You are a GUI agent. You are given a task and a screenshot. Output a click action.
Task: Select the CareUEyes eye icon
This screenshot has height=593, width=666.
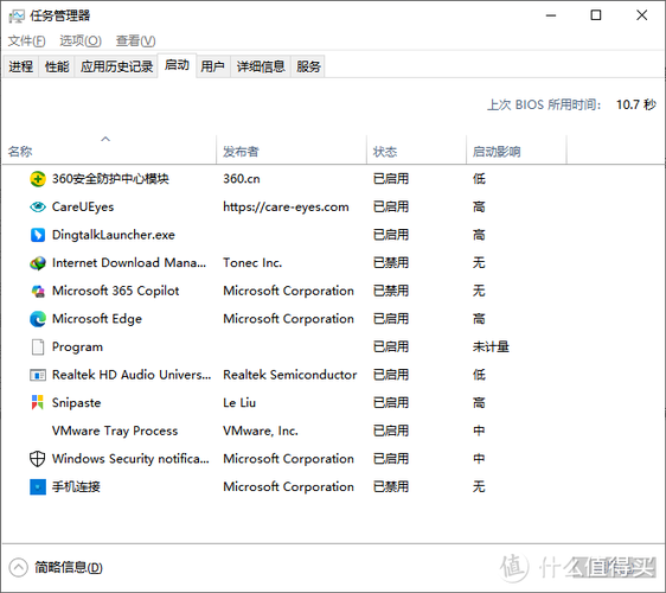click(x=38, y=207)
